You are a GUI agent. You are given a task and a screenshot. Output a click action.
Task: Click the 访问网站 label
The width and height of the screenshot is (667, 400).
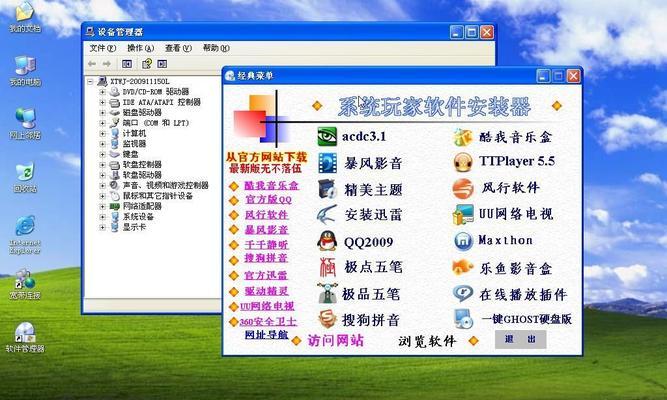pos(336,340)
